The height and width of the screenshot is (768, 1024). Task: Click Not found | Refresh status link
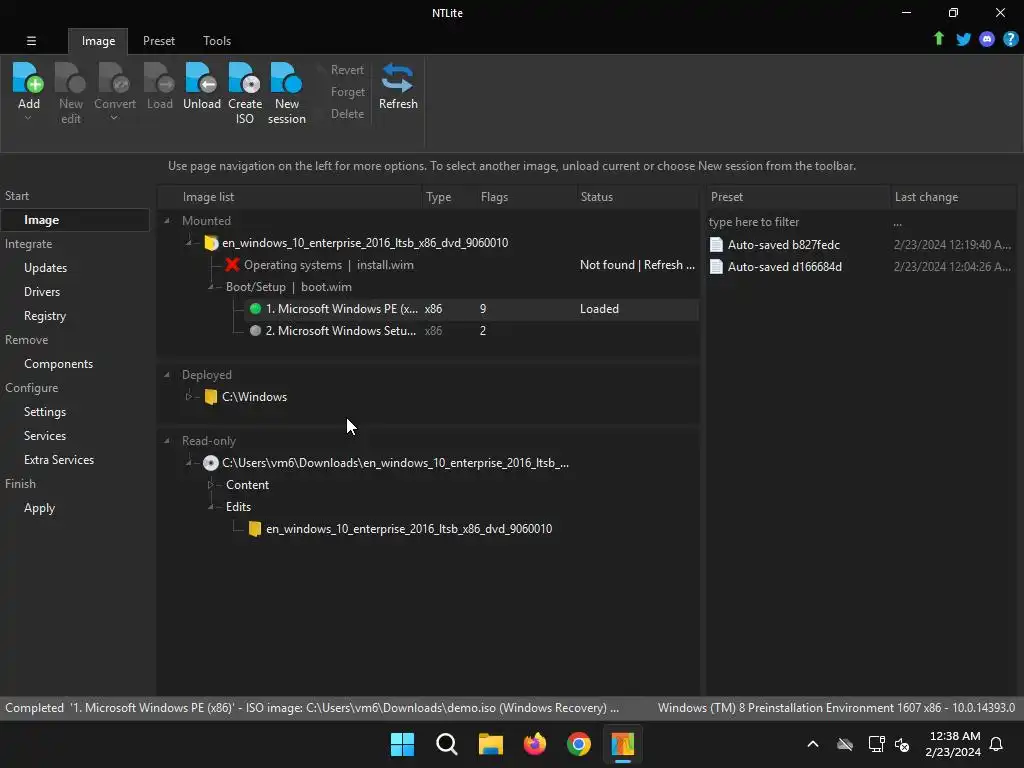(x=637, y=264)
